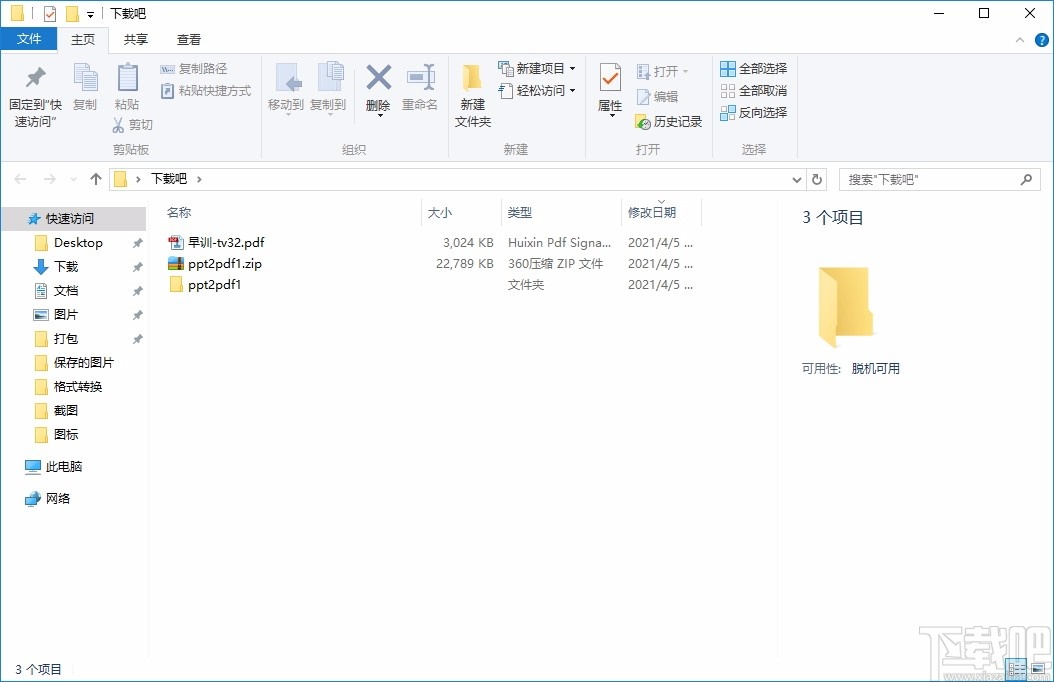The height and width of the screenshot is (682, 1054).
Task: Click 全部取消 to clear selection
Action: (753, 90)
